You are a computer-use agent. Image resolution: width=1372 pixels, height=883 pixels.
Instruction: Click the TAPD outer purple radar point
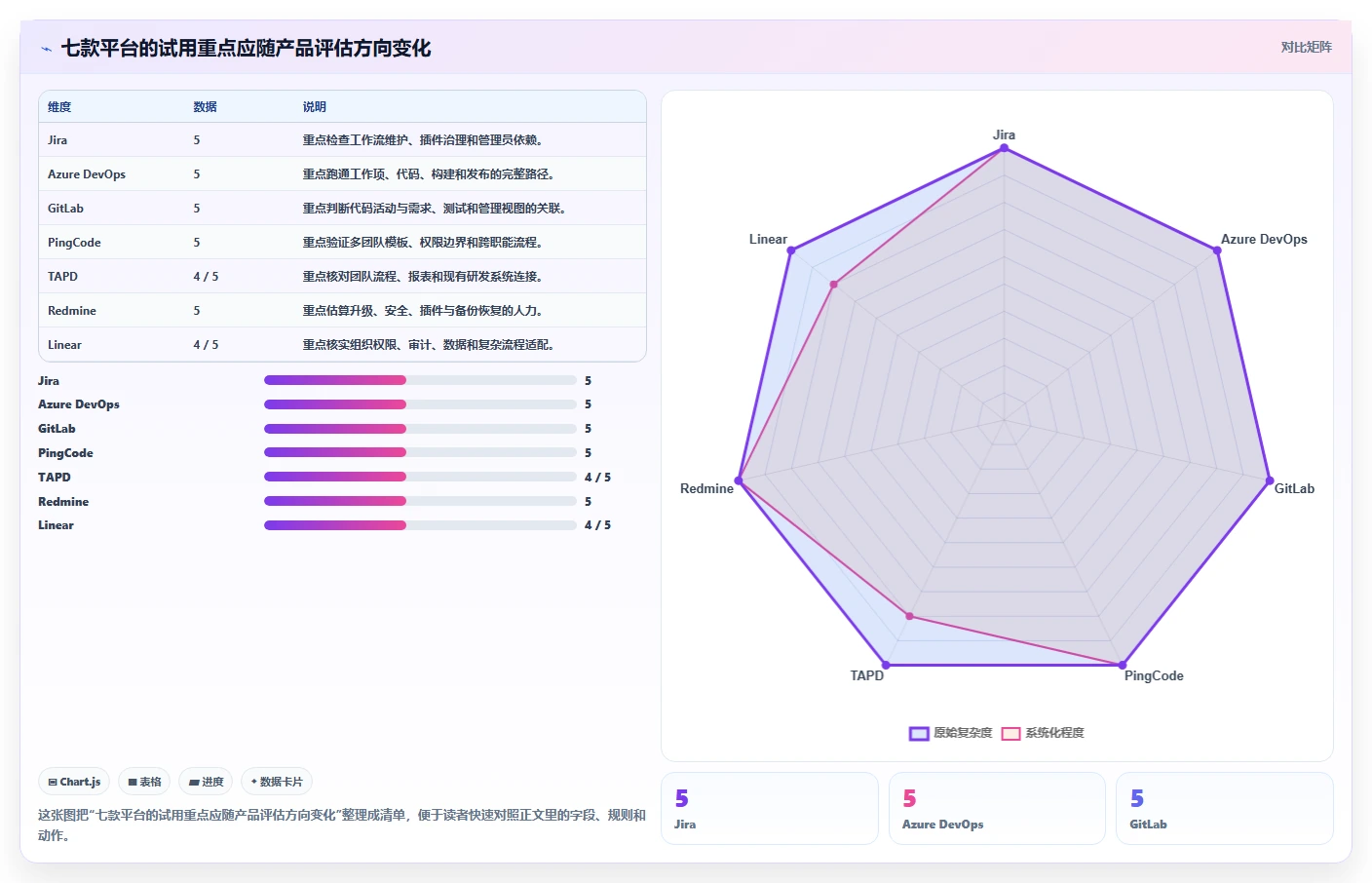[886, 666]
